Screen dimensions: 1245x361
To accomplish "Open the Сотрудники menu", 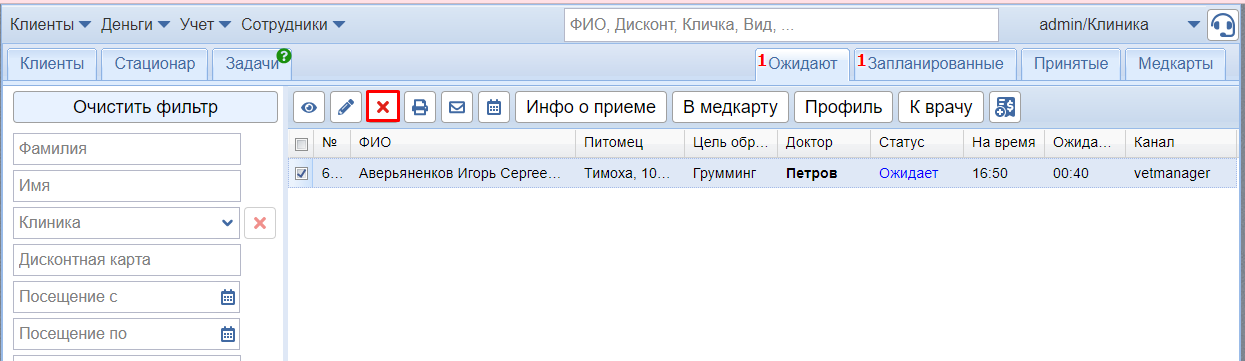I will coord(293,24).
